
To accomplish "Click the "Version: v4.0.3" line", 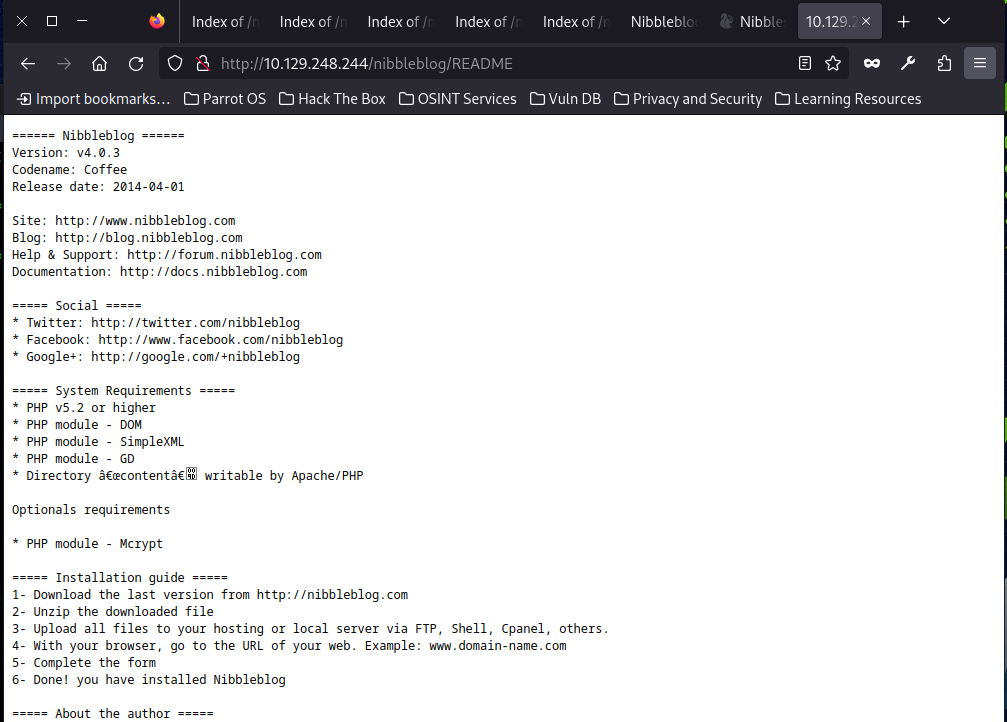I will click(x=66, y=153).
